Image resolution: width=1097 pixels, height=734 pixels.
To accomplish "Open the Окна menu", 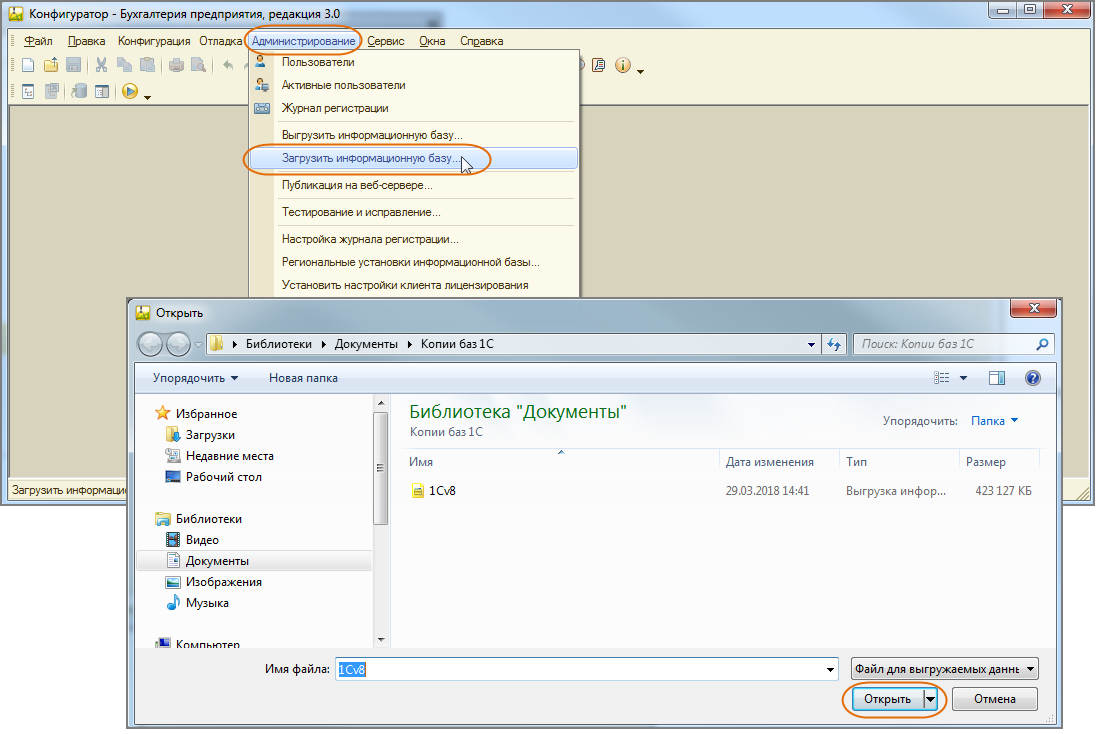I will pos(432,41).
